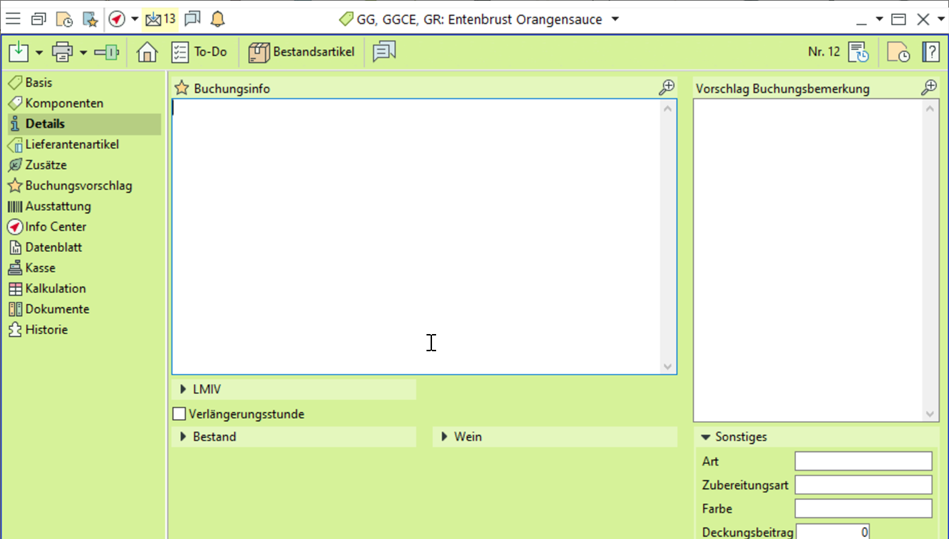This screenshot has width=949, height=539.
Task: Click the help question mark icon
Action: (930, 52)
